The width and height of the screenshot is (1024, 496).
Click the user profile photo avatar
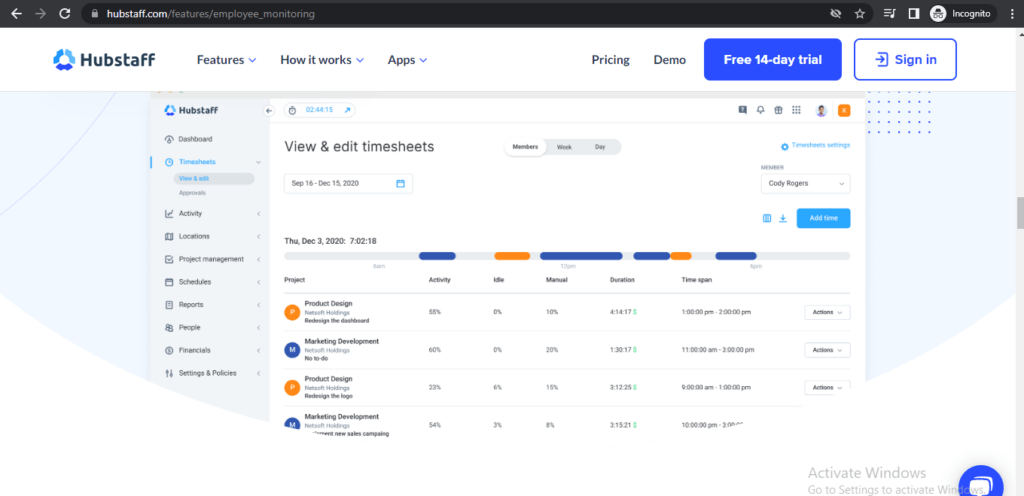pyautogui.click(x=822, y=110)
